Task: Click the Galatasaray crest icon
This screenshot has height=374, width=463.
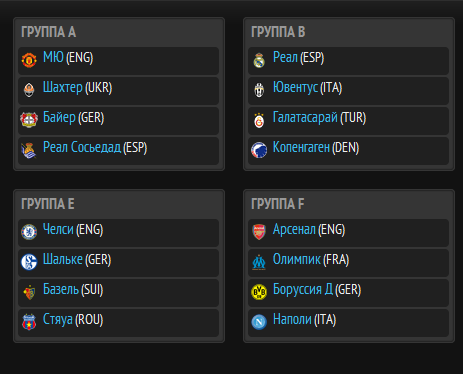Action: pos(259,120)
